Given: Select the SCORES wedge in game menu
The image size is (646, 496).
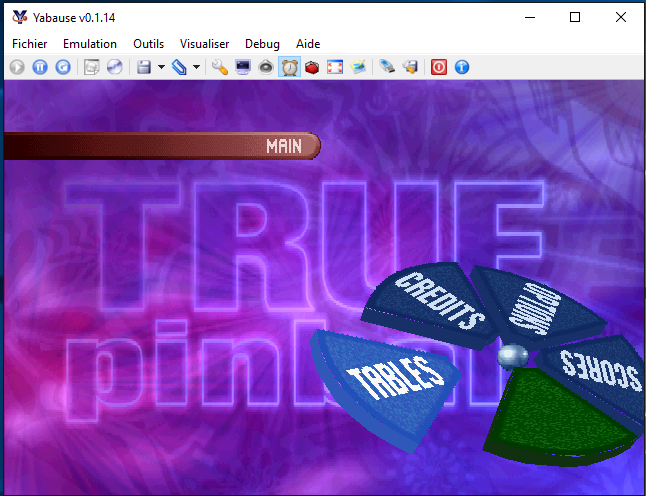Looking at the screenshot, I should 599,371.
